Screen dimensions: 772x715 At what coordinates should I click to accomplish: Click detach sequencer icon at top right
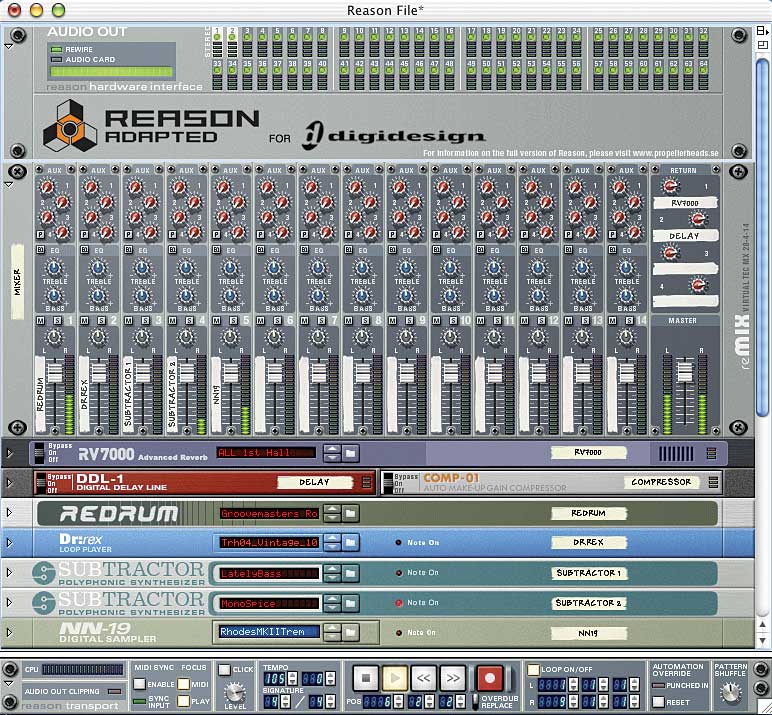pos(762,31)
